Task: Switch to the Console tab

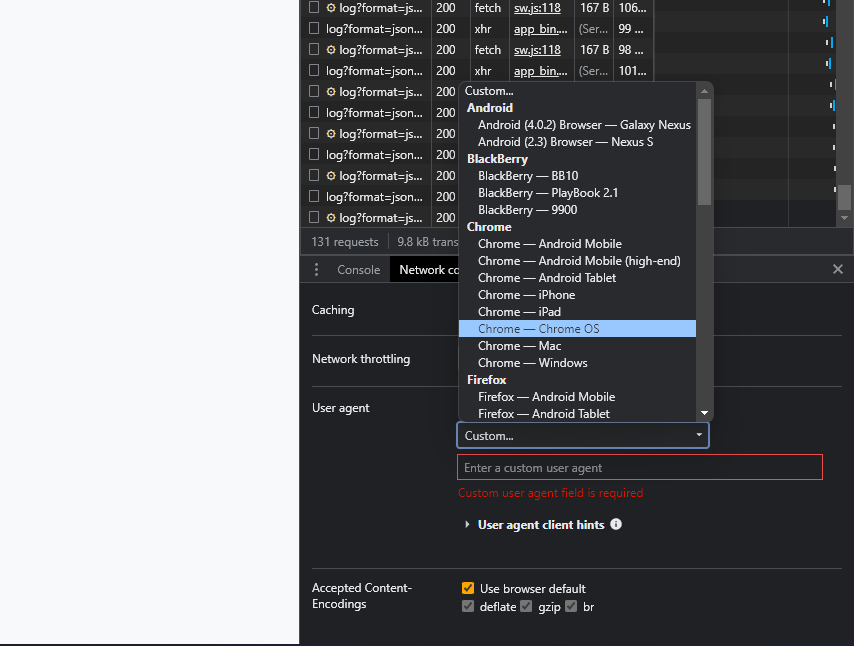Action: (x=360, y=269)
